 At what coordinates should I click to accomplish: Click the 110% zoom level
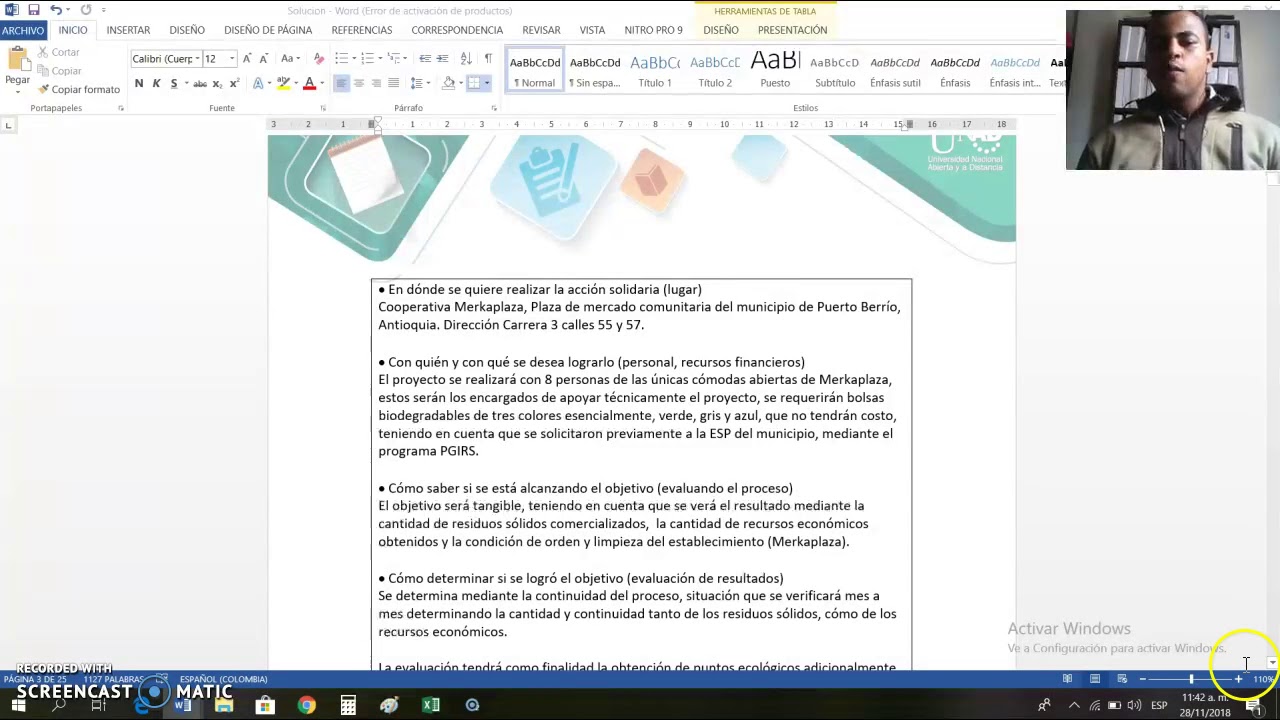click(1264, 679)
